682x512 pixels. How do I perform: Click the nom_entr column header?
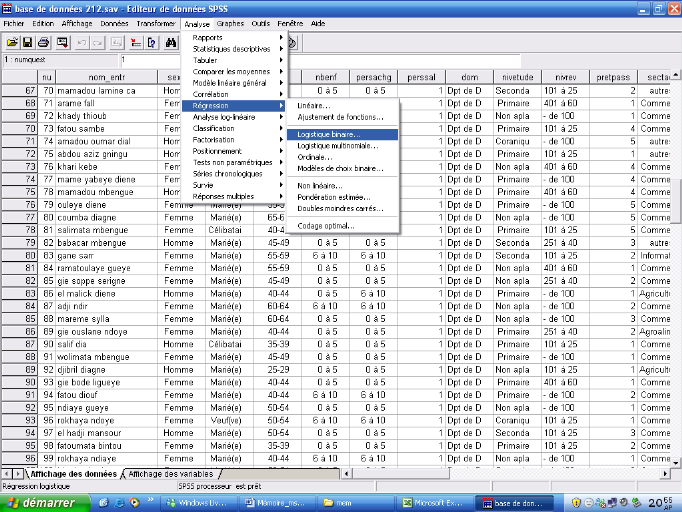(x=107, y=77)
